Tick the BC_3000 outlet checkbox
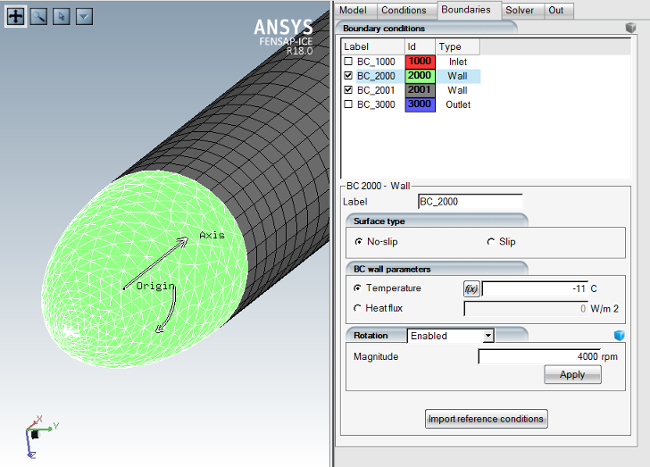 (349, 104)
